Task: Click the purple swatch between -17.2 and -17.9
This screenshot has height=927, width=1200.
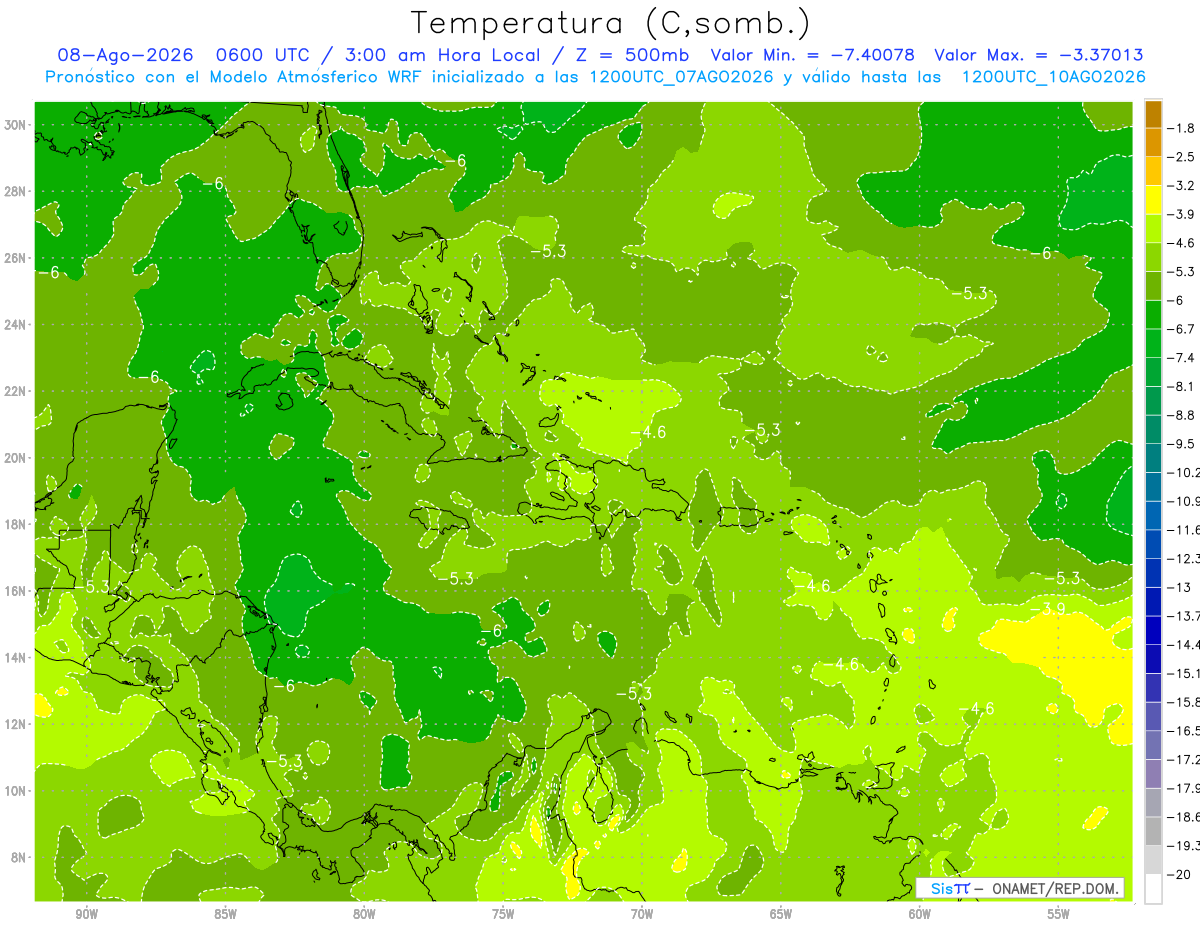Action: point(1153,774)
